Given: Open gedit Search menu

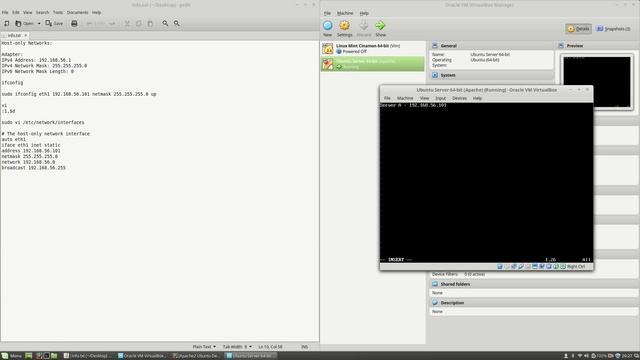Looking at the screenshot, I should coord(42,13).
